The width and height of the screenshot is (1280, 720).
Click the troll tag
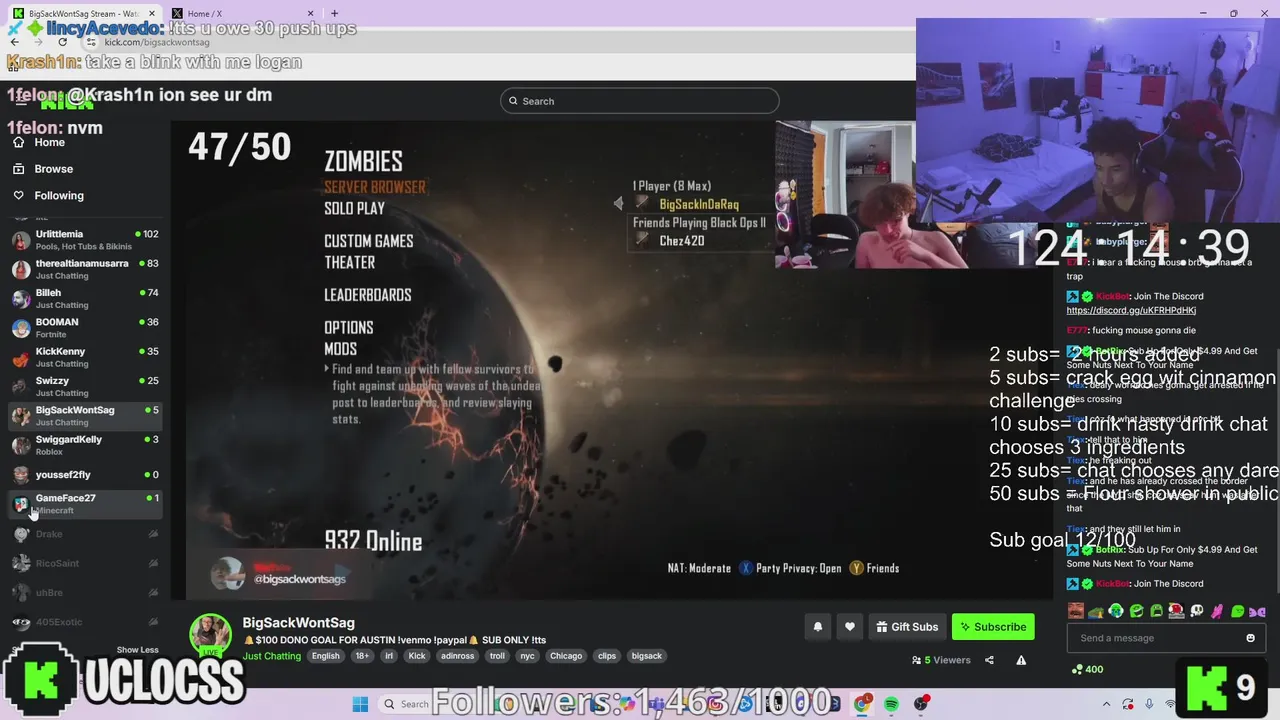[497, 656]
